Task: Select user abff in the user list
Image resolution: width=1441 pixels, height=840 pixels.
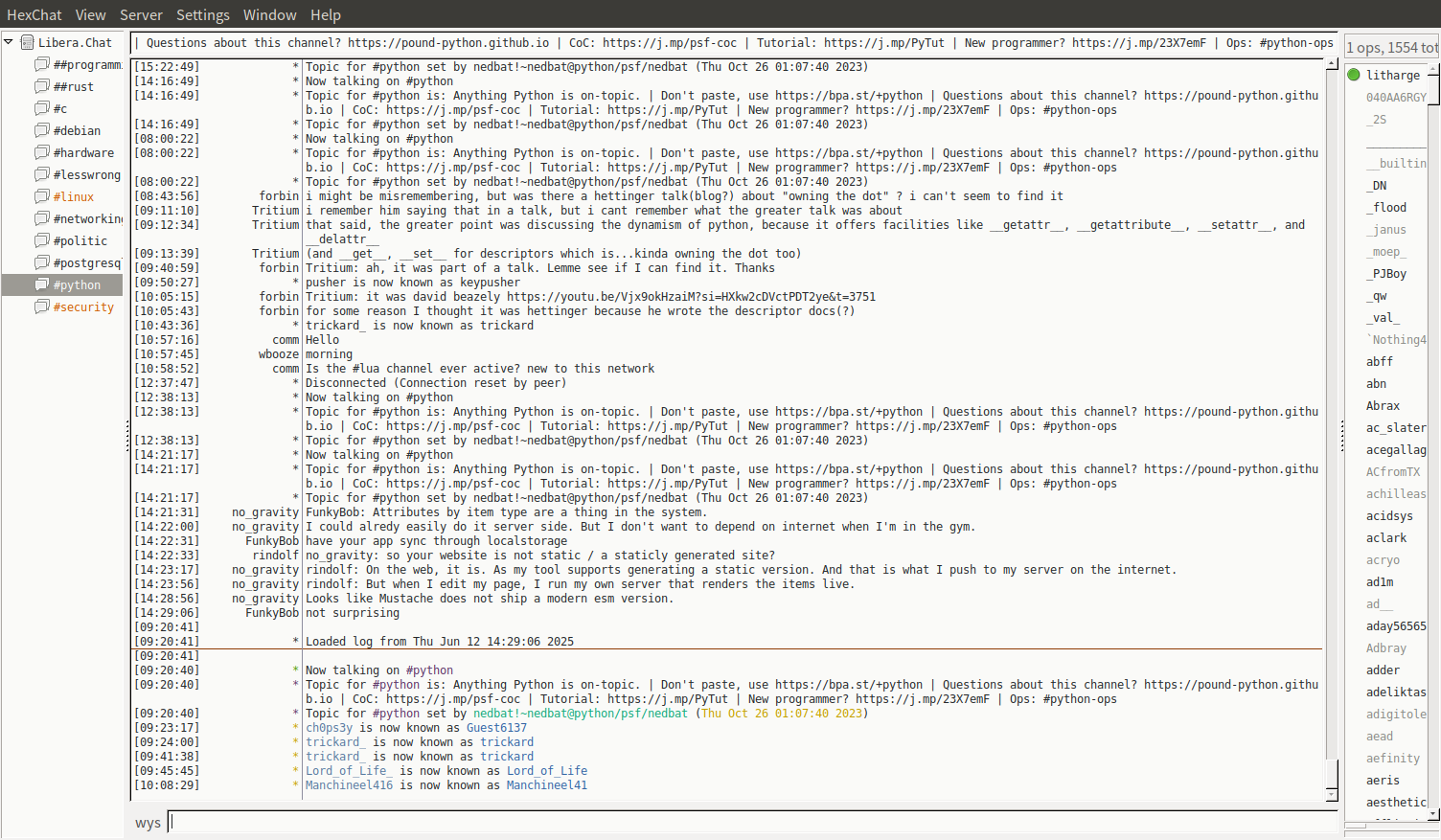Action: pos(1380,362)
